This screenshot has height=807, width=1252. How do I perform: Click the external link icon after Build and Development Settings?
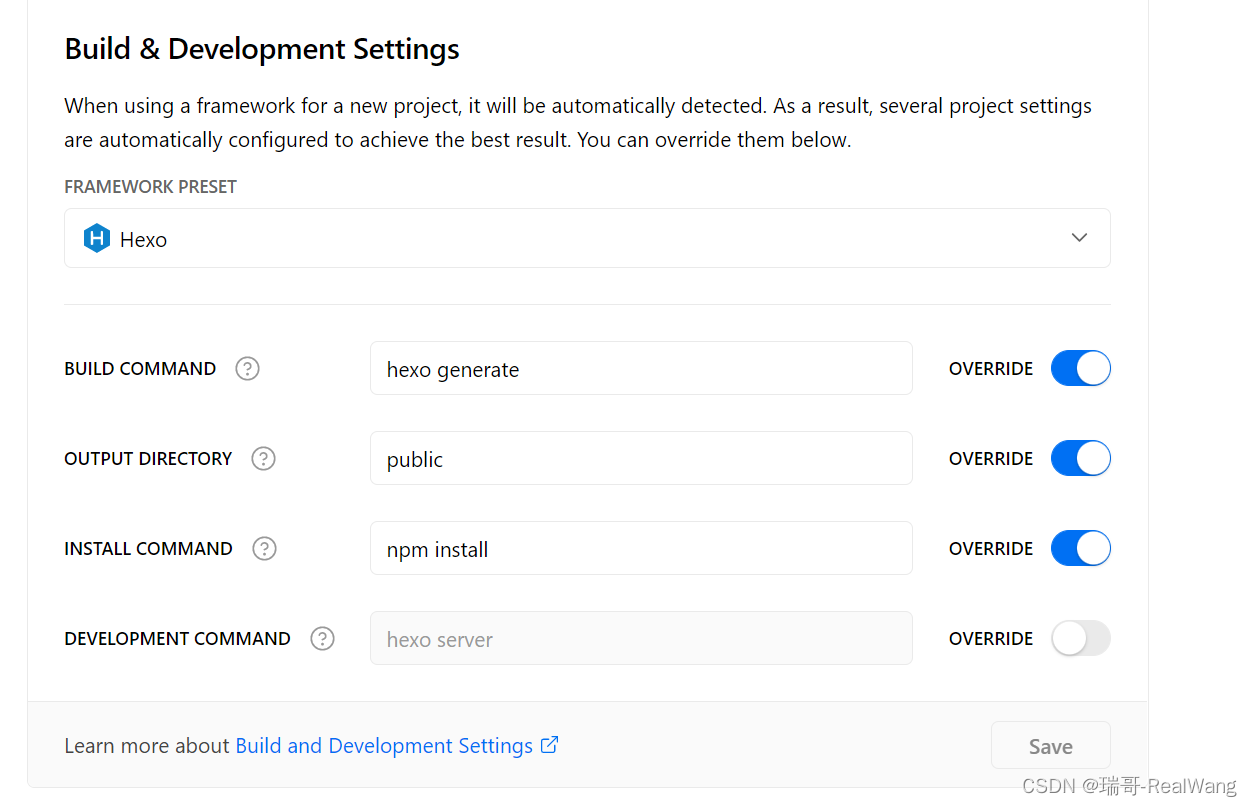[x=549, y=745]
